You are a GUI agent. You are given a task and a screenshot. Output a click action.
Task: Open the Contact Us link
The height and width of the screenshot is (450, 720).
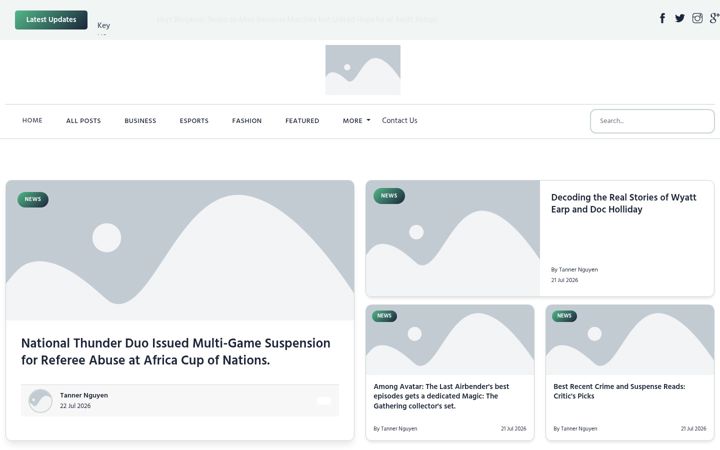[399, 120]
